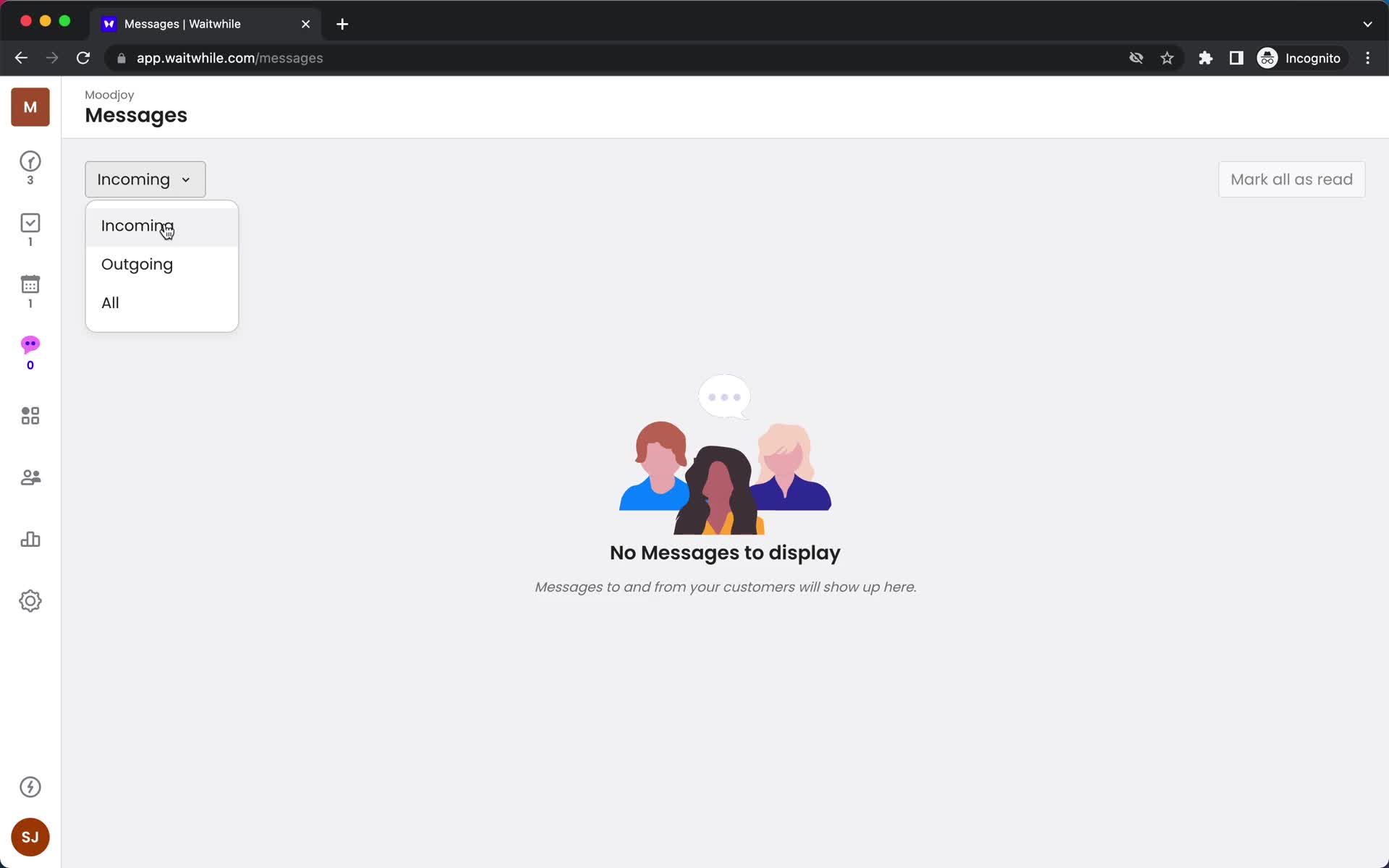The image size is (1389, 868).
Task: Select All from message filter dropdown
Action: [110, 302]
